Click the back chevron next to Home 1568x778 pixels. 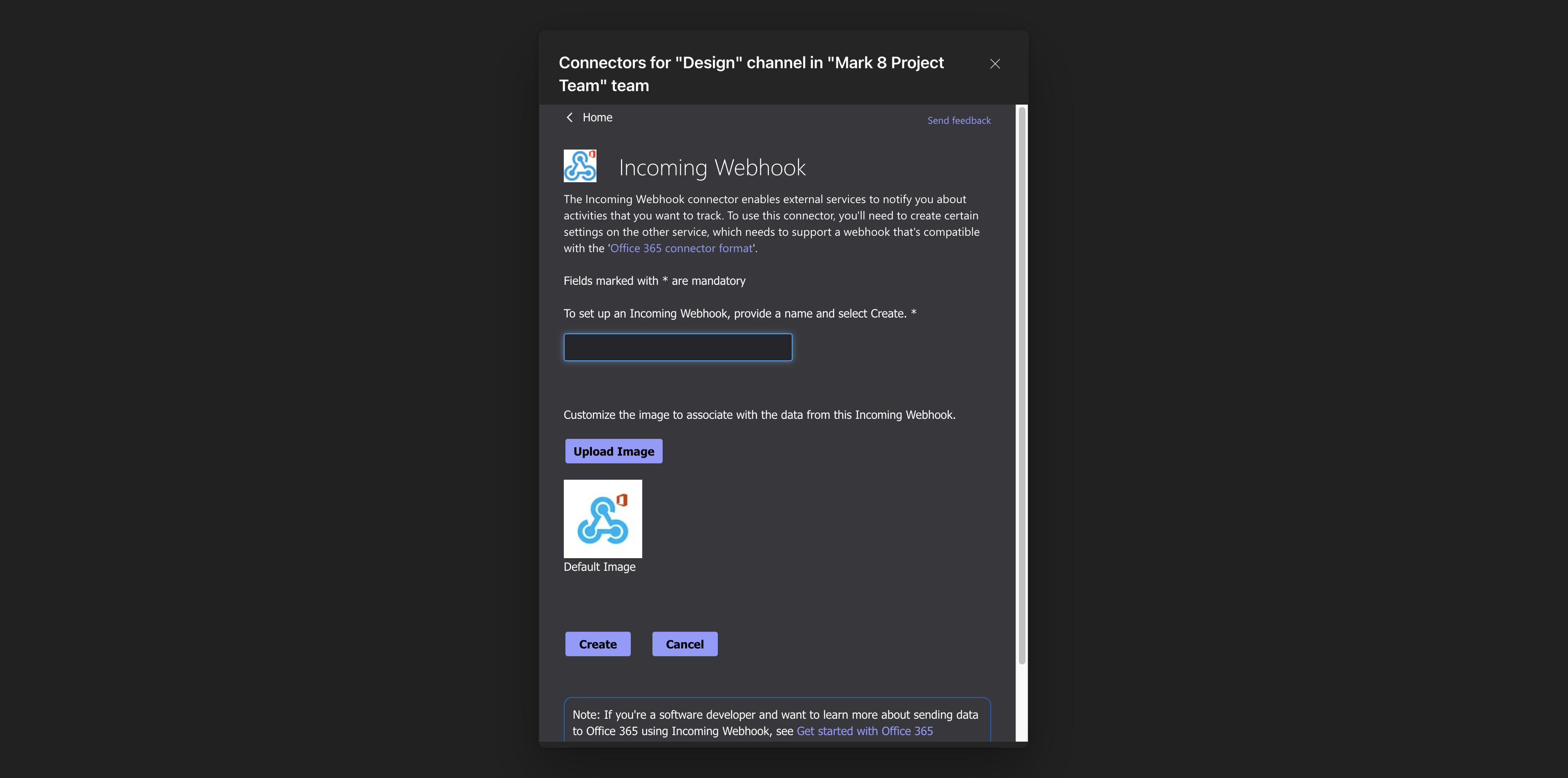(570, 118)
